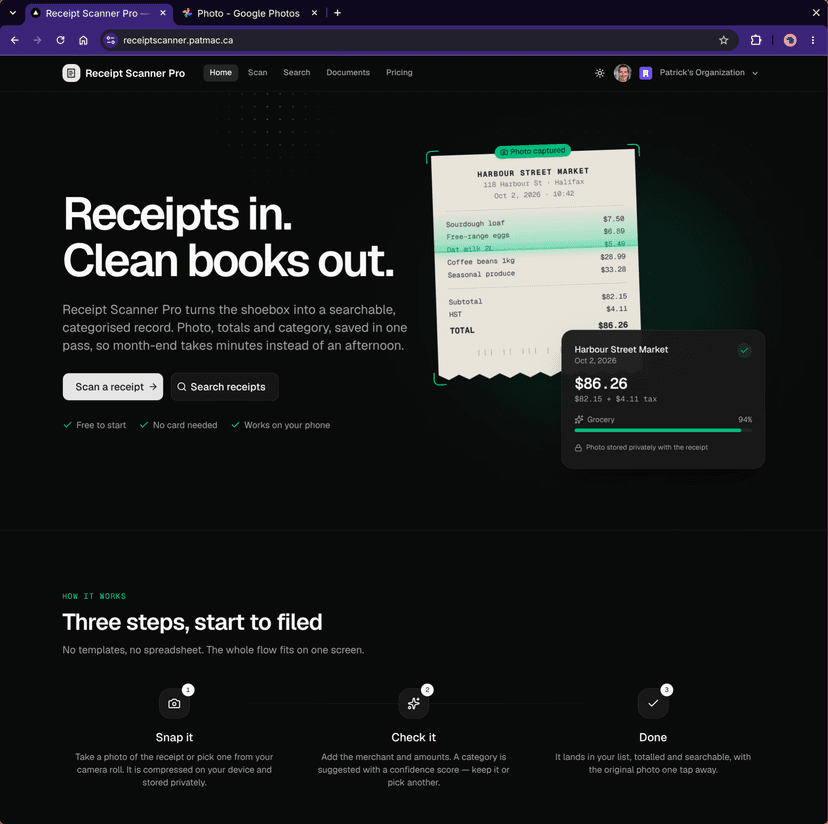Image resolution: width=828 pixels, height=824 pixels.
Task: Click the lock icon beside Photo stored privately
Action: 578,448
